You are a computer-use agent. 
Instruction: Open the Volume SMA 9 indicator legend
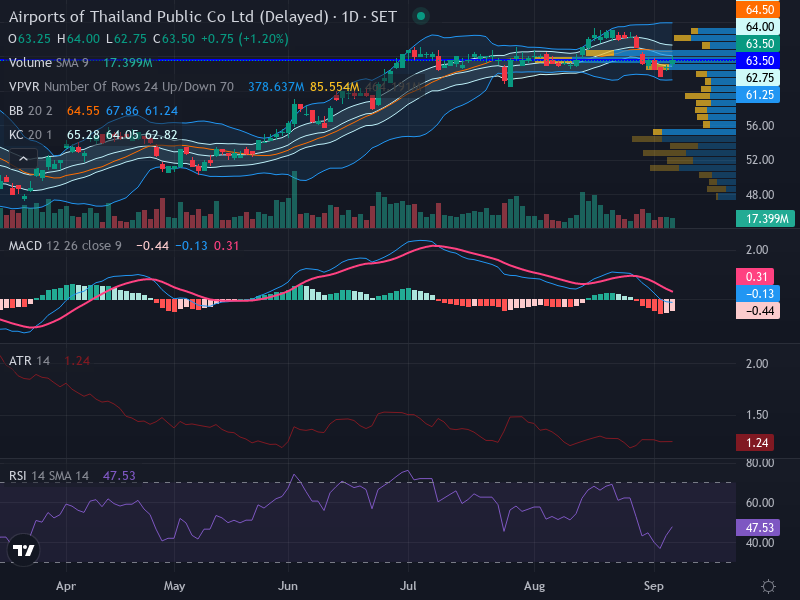point(48,63)
